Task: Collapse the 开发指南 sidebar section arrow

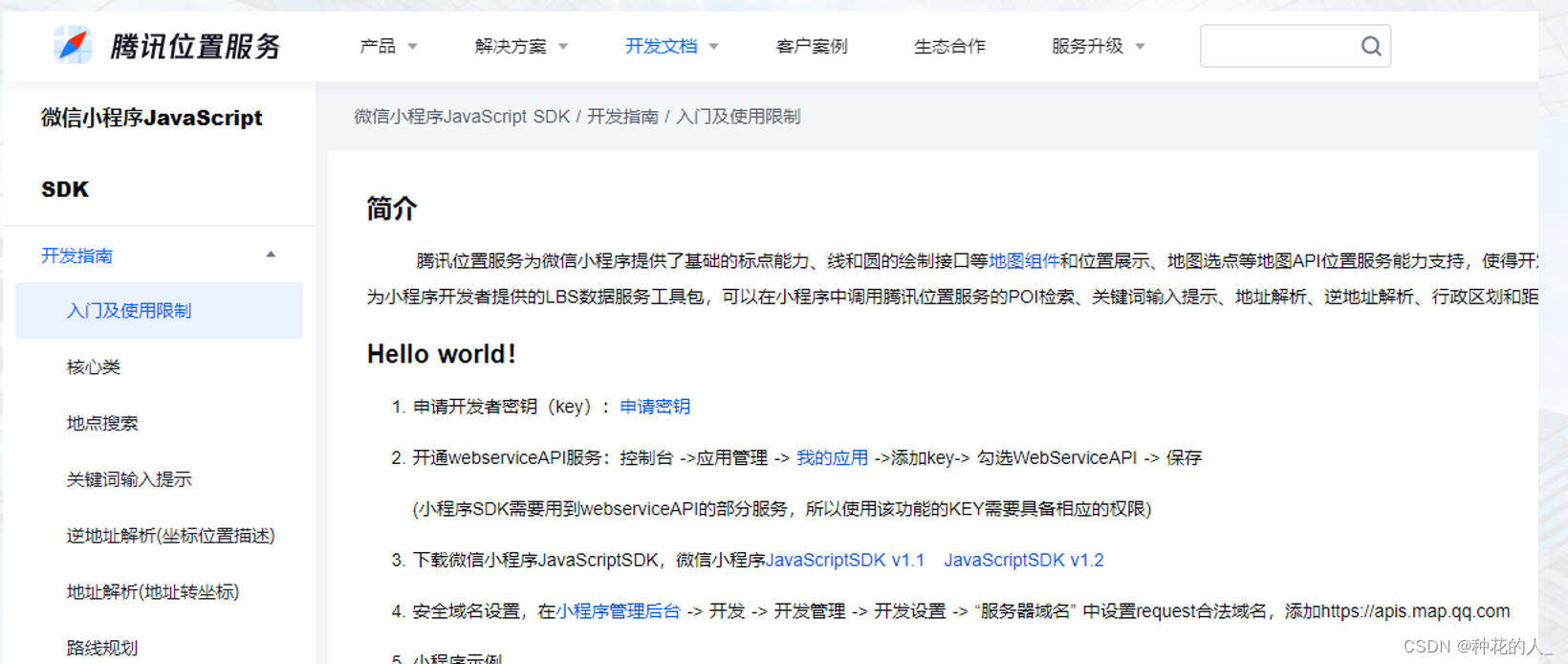Action: (271, 255)
